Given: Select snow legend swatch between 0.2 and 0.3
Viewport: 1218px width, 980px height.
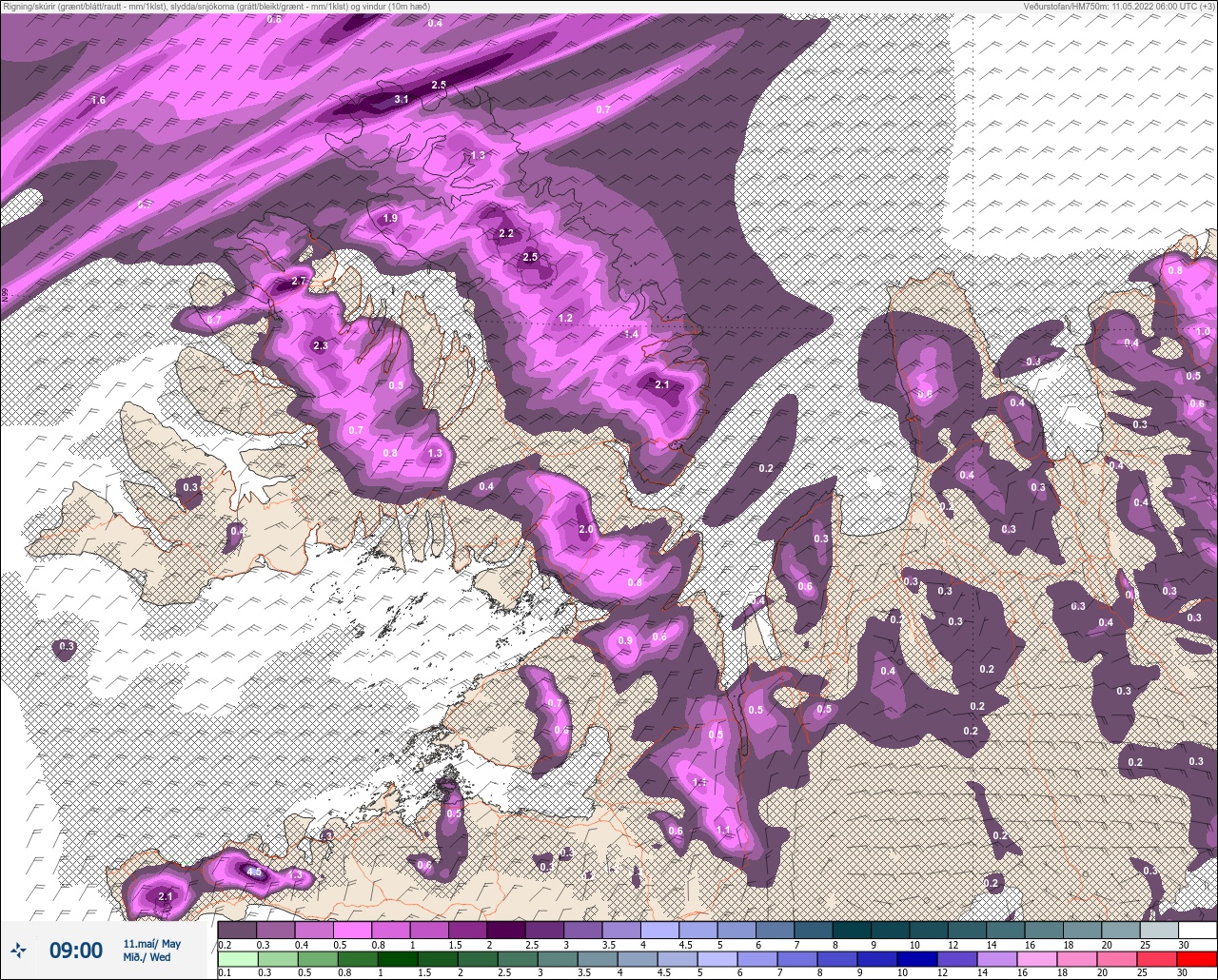Looking at the screenshot, I should pos(237,929).
